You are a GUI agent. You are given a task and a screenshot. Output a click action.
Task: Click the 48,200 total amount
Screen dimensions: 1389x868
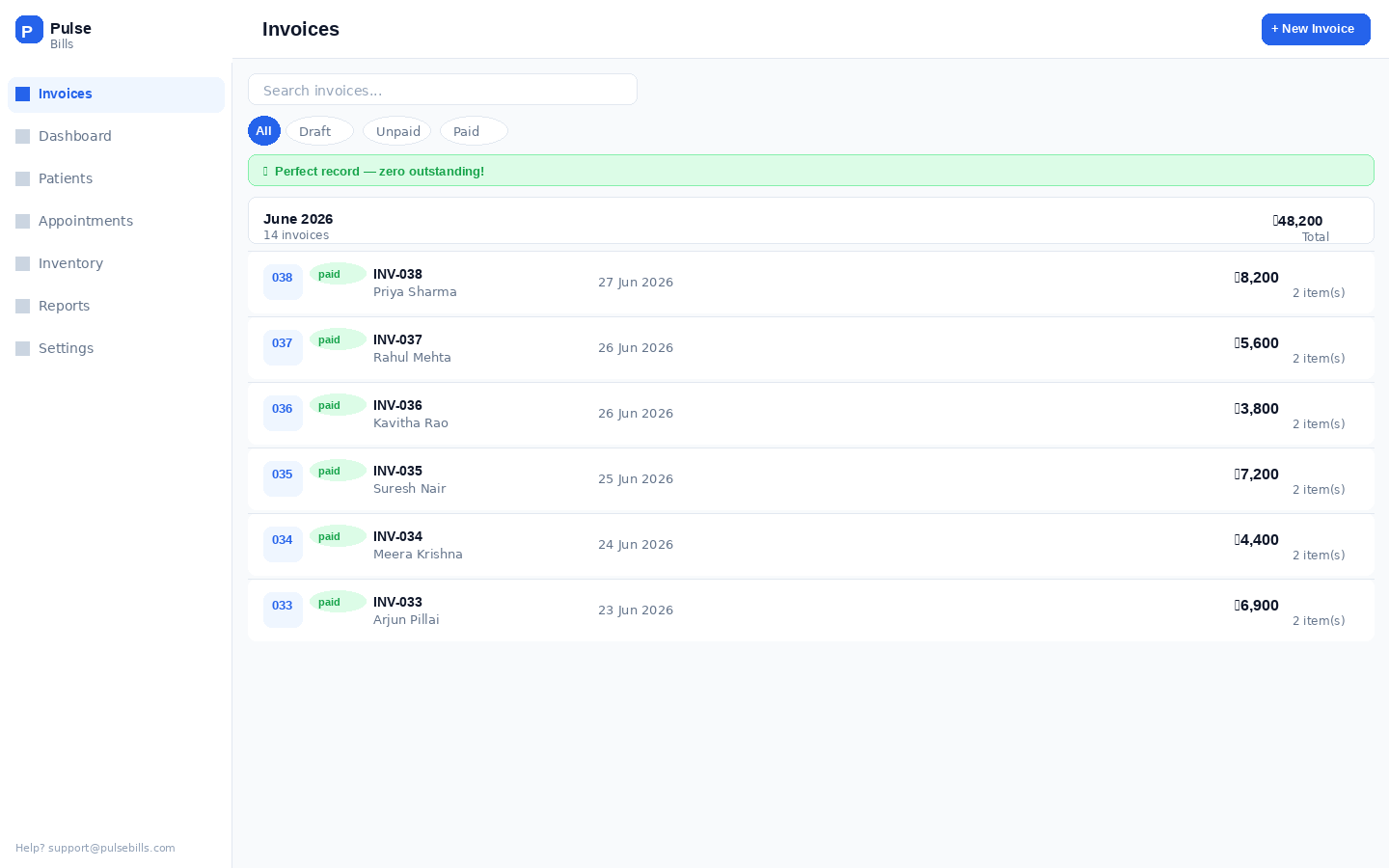coord(1297,221)
